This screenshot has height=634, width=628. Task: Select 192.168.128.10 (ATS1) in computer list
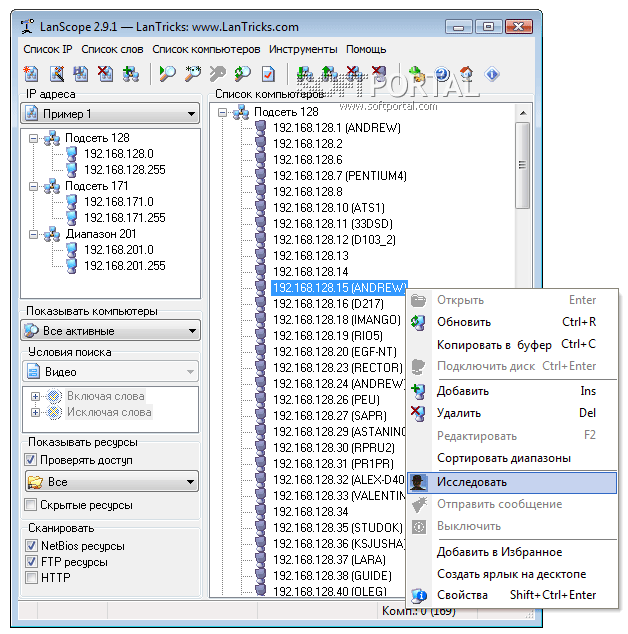pos(329,208)
